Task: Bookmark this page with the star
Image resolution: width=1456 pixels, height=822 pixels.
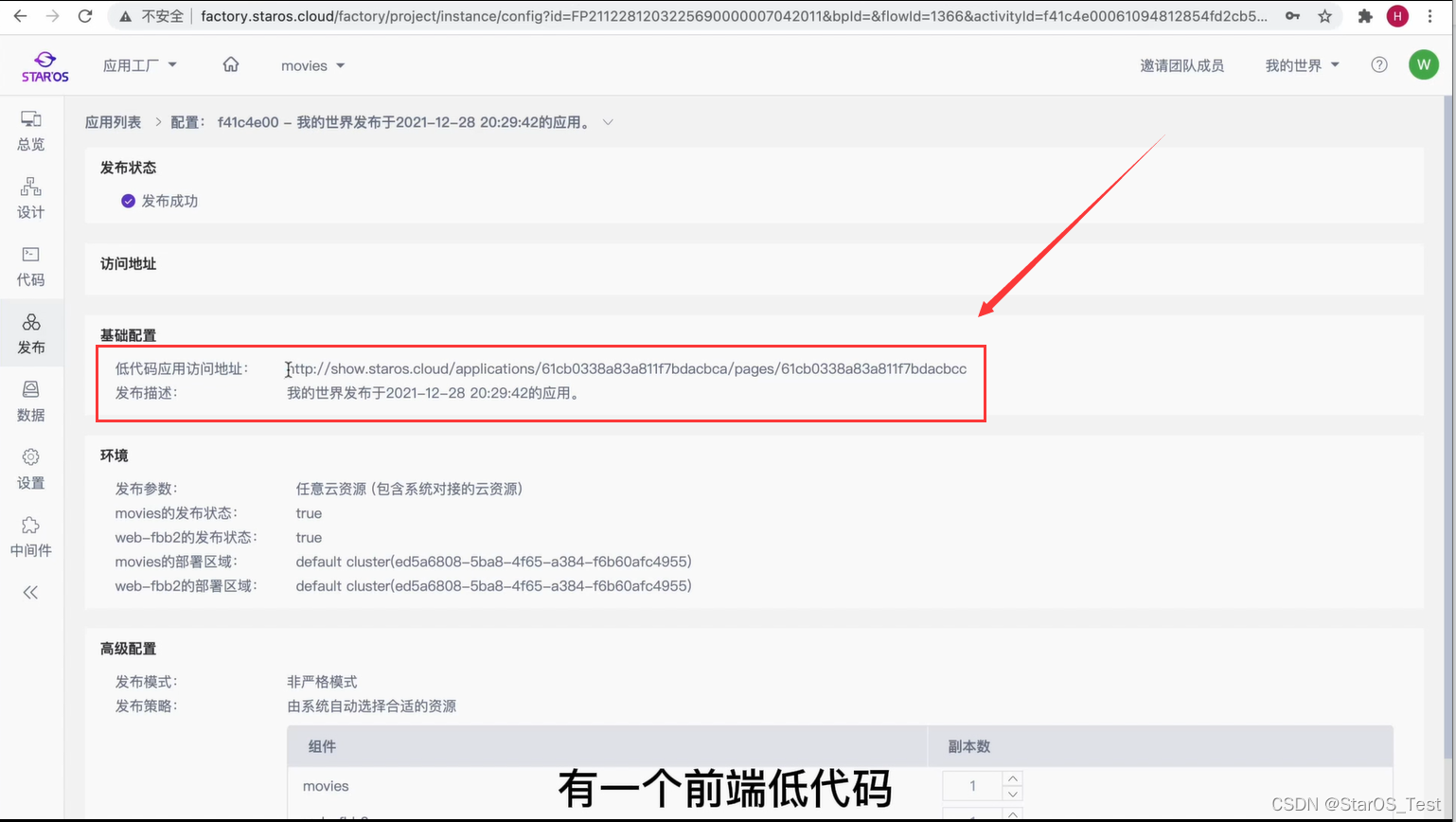Action: (1324, 16)
